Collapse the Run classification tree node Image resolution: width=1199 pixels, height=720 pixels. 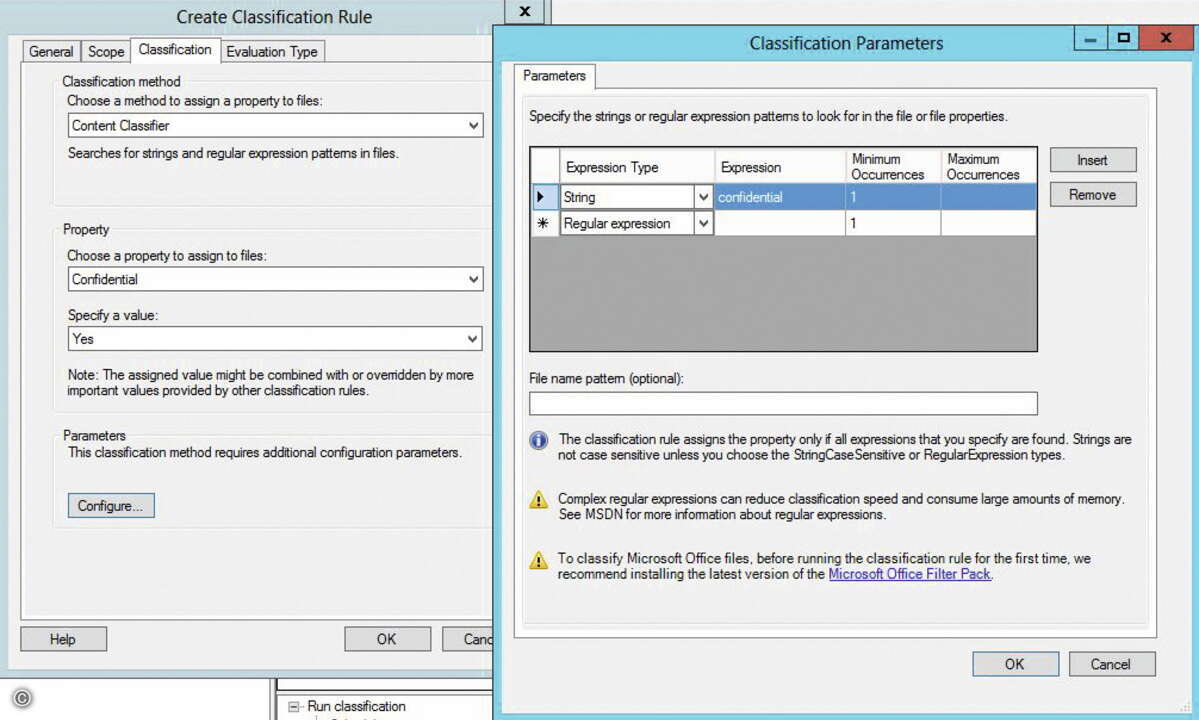294,706
